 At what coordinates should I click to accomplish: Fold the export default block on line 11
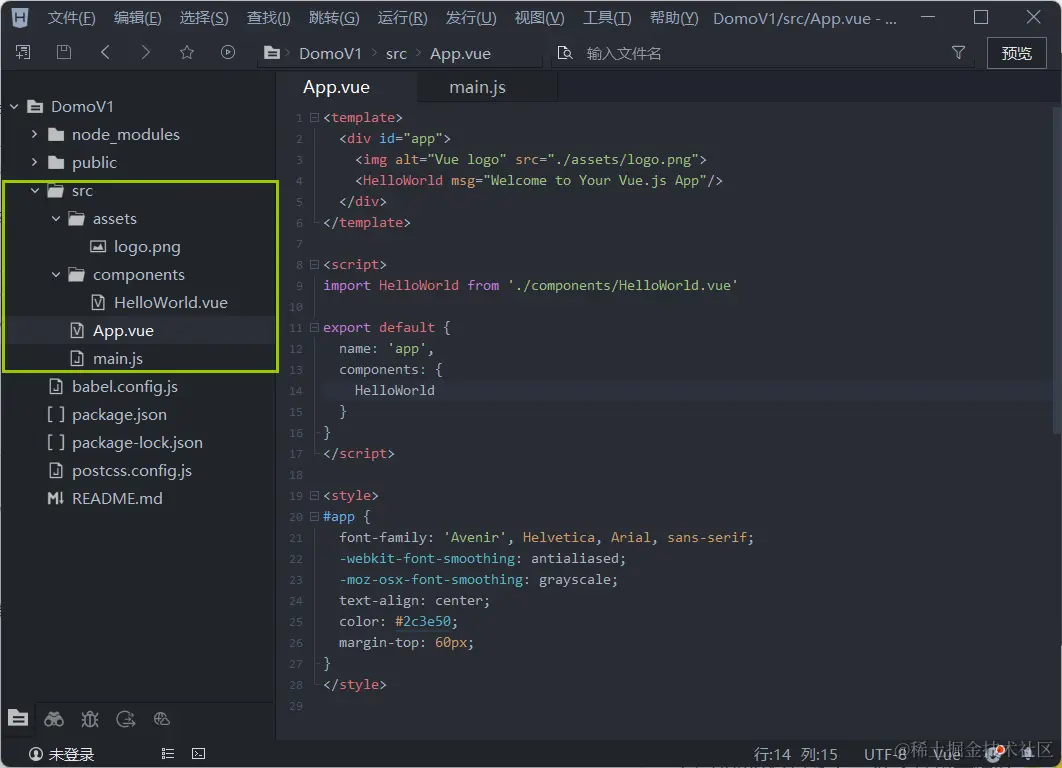pyautogui.click(x=314, y=327)
